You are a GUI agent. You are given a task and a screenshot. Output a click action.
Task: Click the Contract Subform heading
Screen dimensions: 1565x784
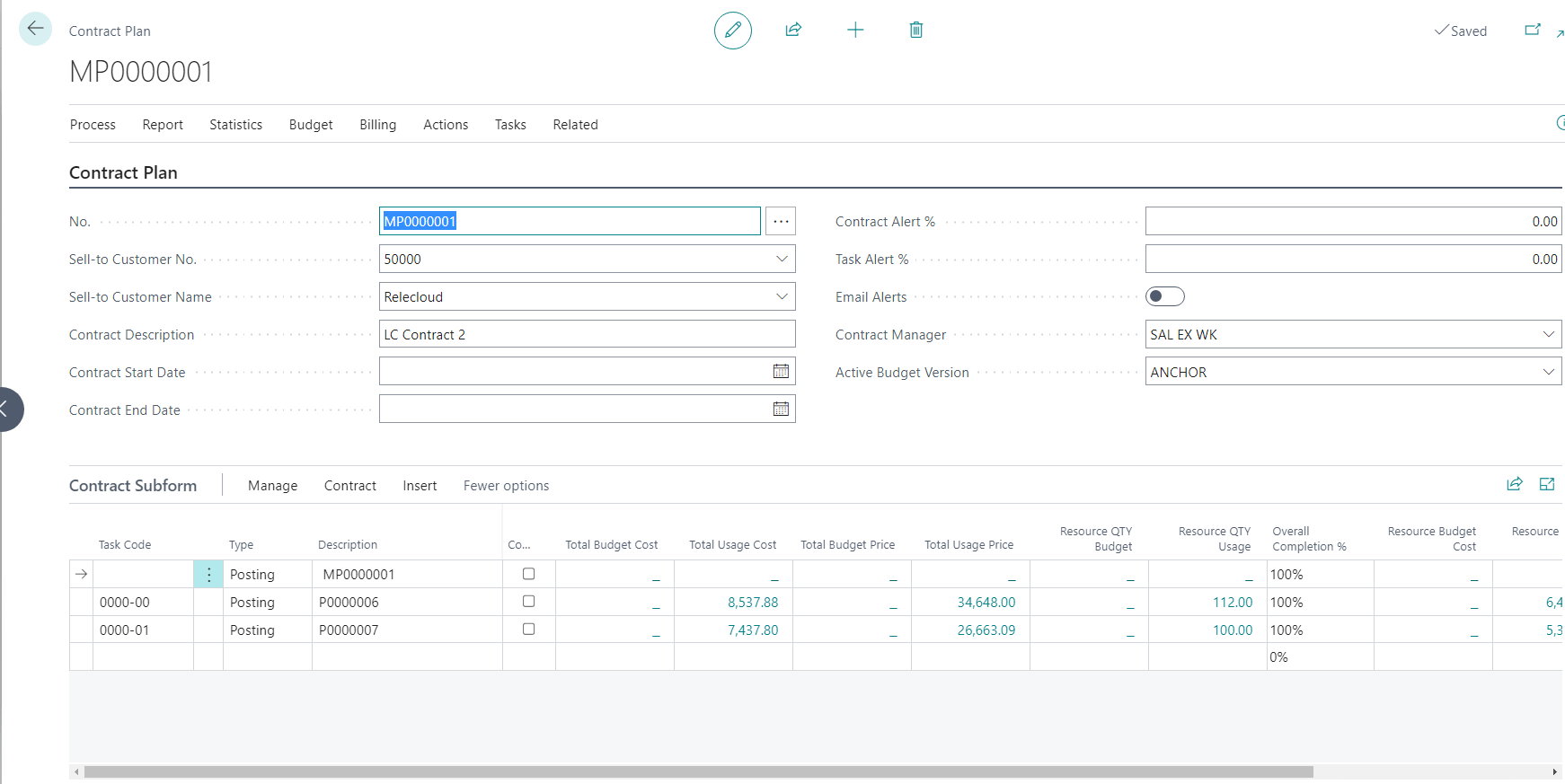coord(133,486)
